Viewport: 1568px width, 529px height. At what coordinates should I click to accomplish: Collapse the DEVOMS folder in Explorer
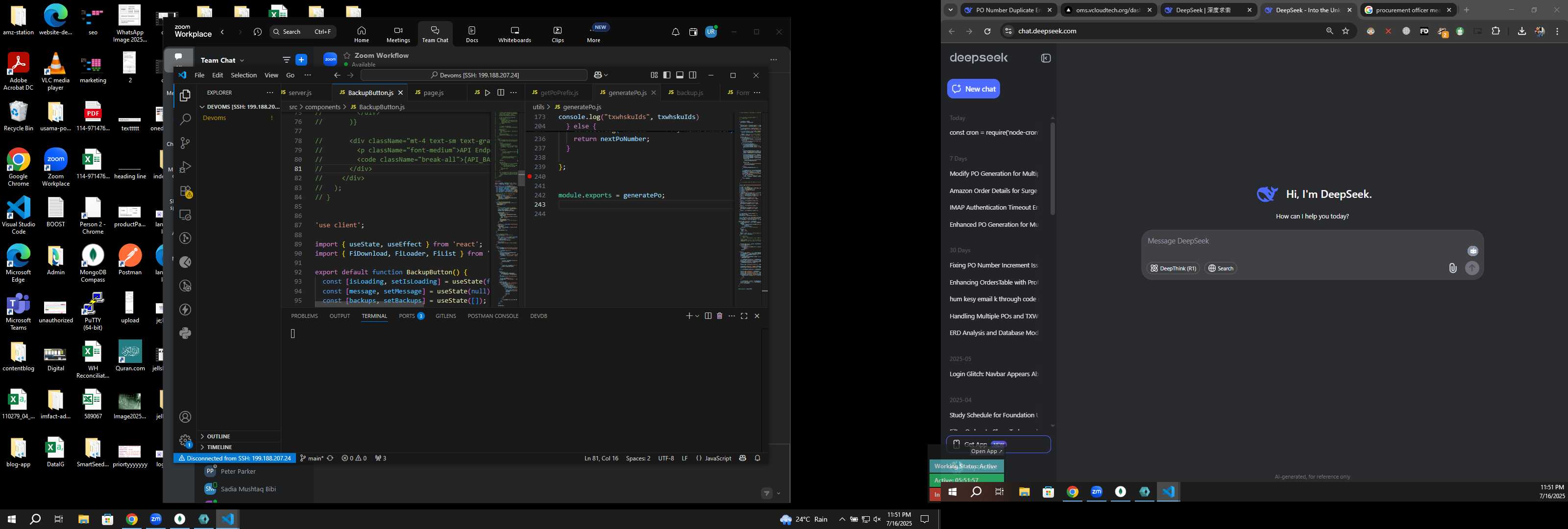tap(202, 107)
